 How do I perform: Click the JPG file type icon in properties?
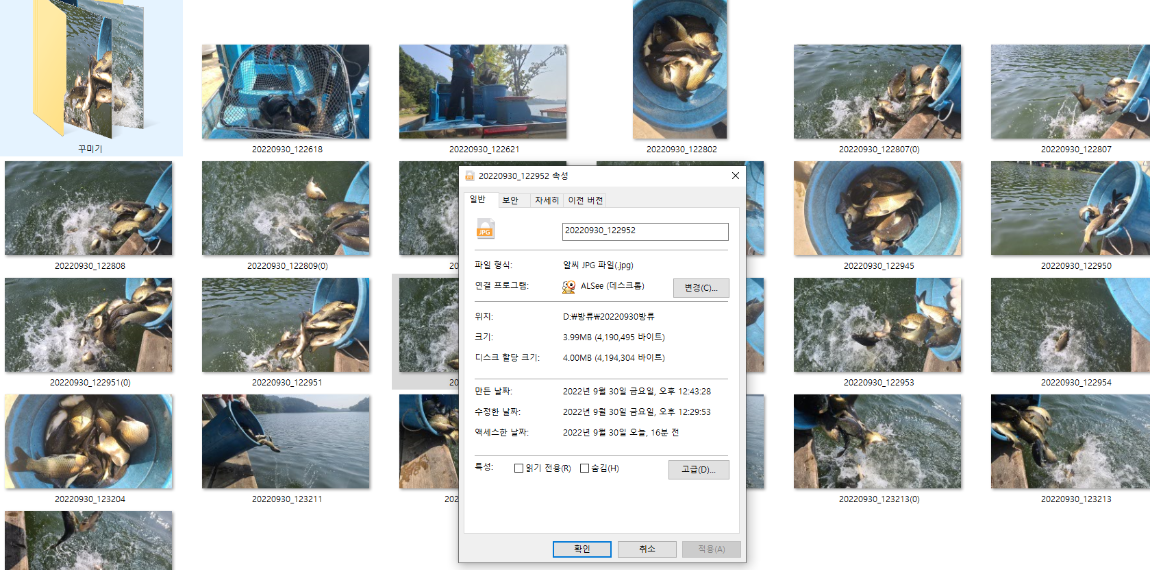click(x=486, y=229)
